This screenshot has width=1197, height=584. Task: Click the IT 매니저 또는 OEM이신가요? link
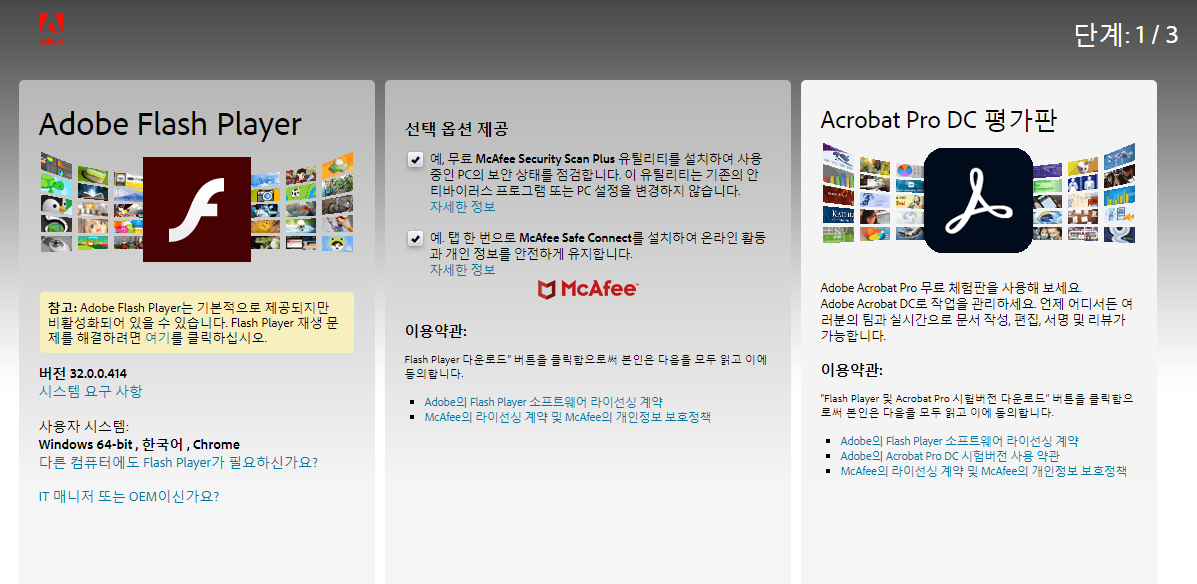coord(129,495)
